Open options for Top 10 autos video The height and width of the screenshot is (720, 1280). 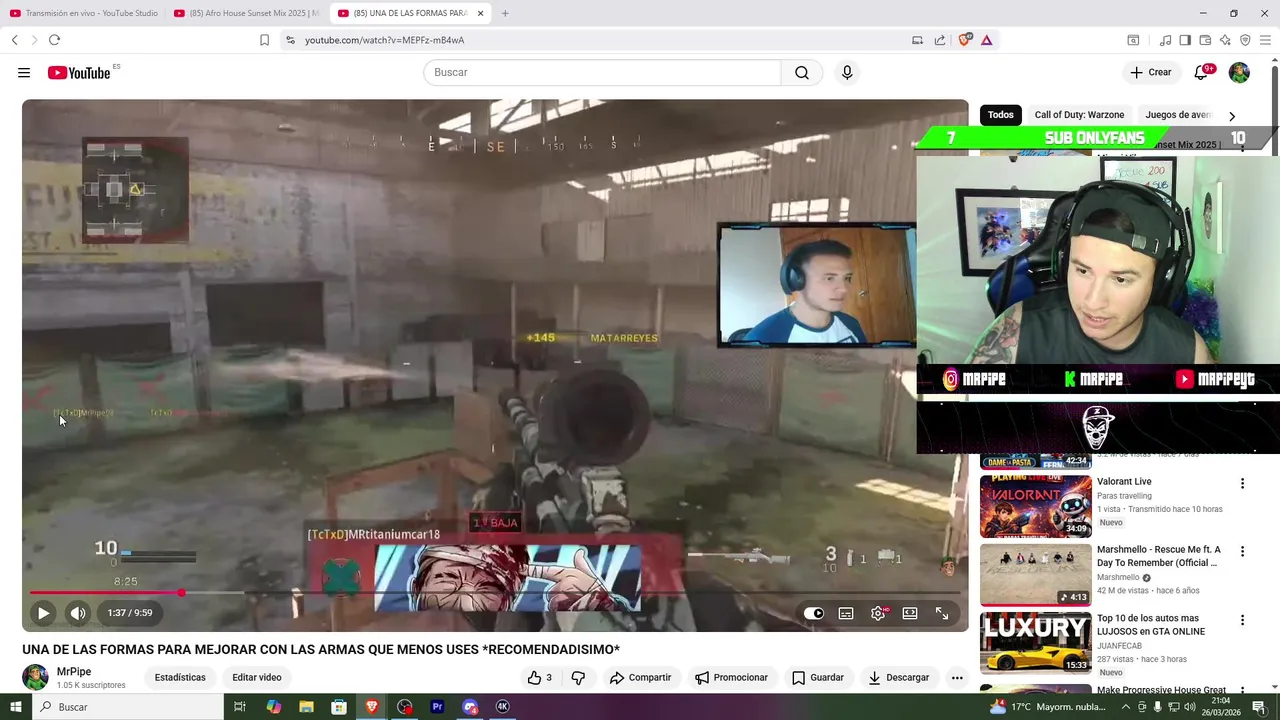(x=1242, y=621)
